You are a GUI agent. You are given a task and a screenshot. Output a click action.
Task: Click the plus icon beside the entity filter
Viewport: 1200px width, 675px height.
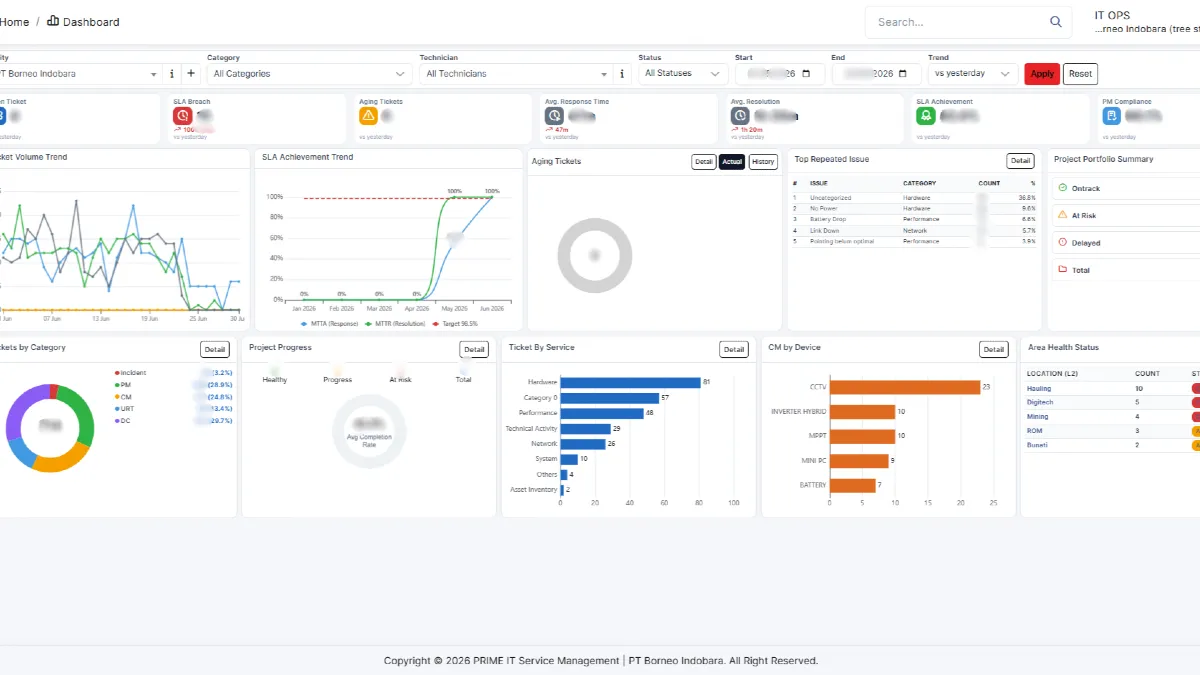tap(190, 73)
